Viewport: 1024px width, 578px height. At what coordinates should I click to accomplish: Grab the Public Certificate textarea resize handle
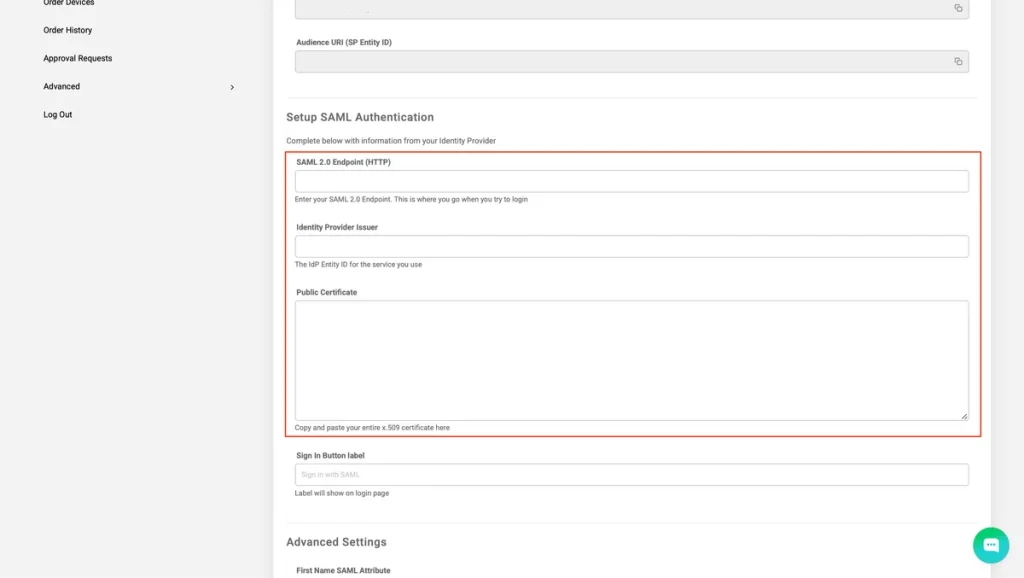[964, 416]
